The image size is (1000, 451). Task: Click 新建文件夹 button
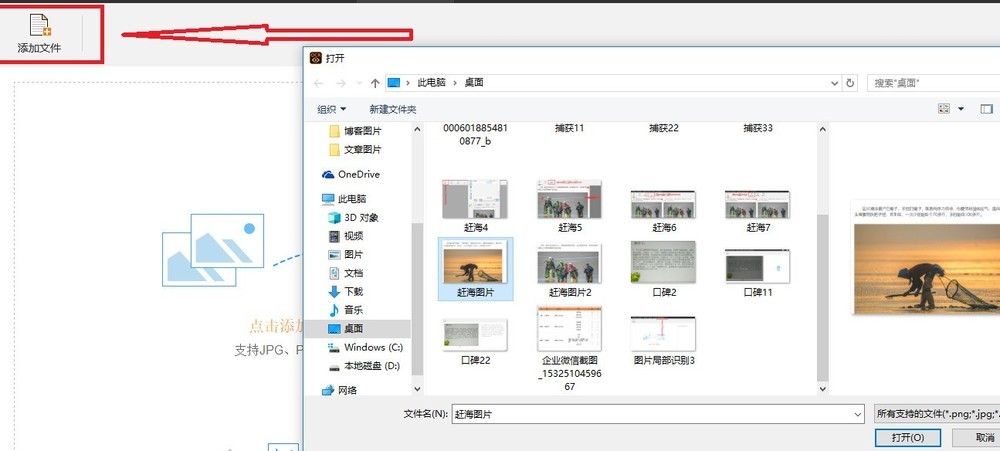coord(393,109)
